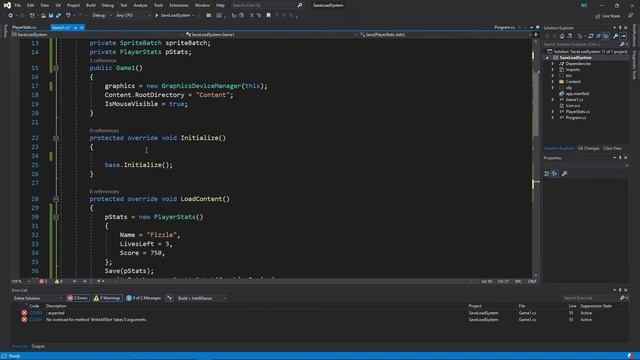Click the Solution Explorer properties wrench icon
640x360 pixels.
pos(616,36)
